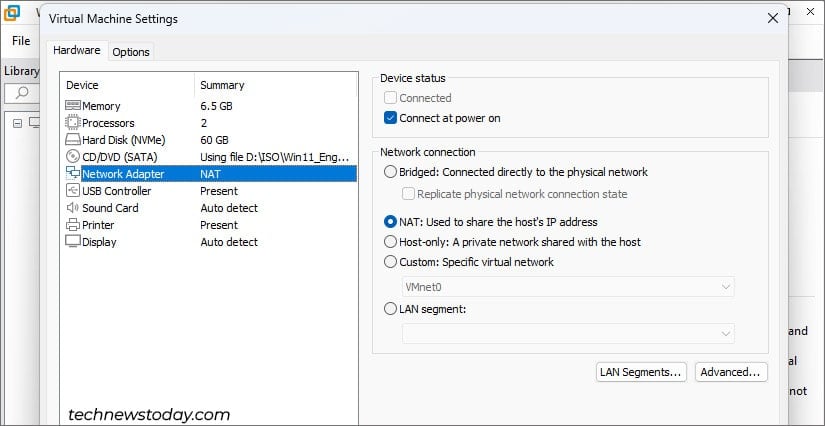The width and height of the screenshot is (825, 426).
Task: Select the Host-only network option
Action: tap(390, 242)
